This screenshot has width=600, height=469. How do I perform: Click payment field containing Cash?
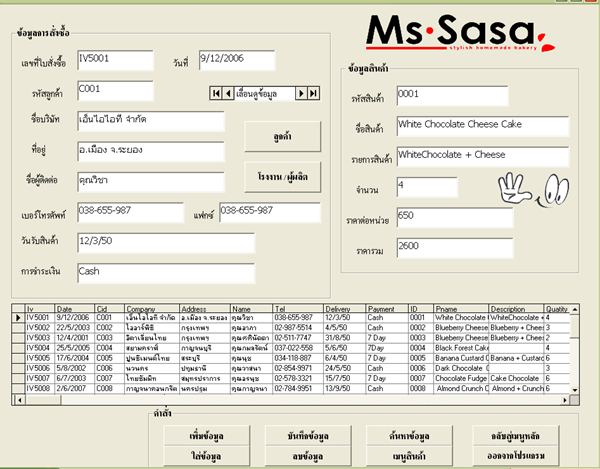click(x=166, y=273)
